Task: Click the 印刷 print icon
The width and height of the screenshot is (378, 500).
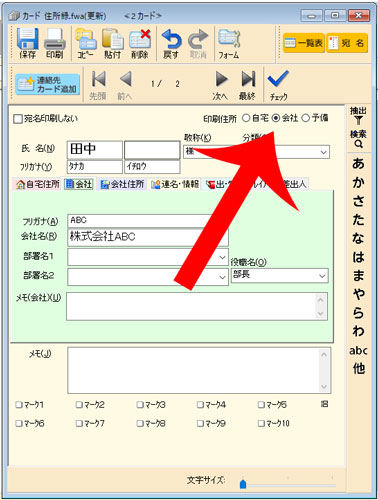Action: tap(54, 43)
